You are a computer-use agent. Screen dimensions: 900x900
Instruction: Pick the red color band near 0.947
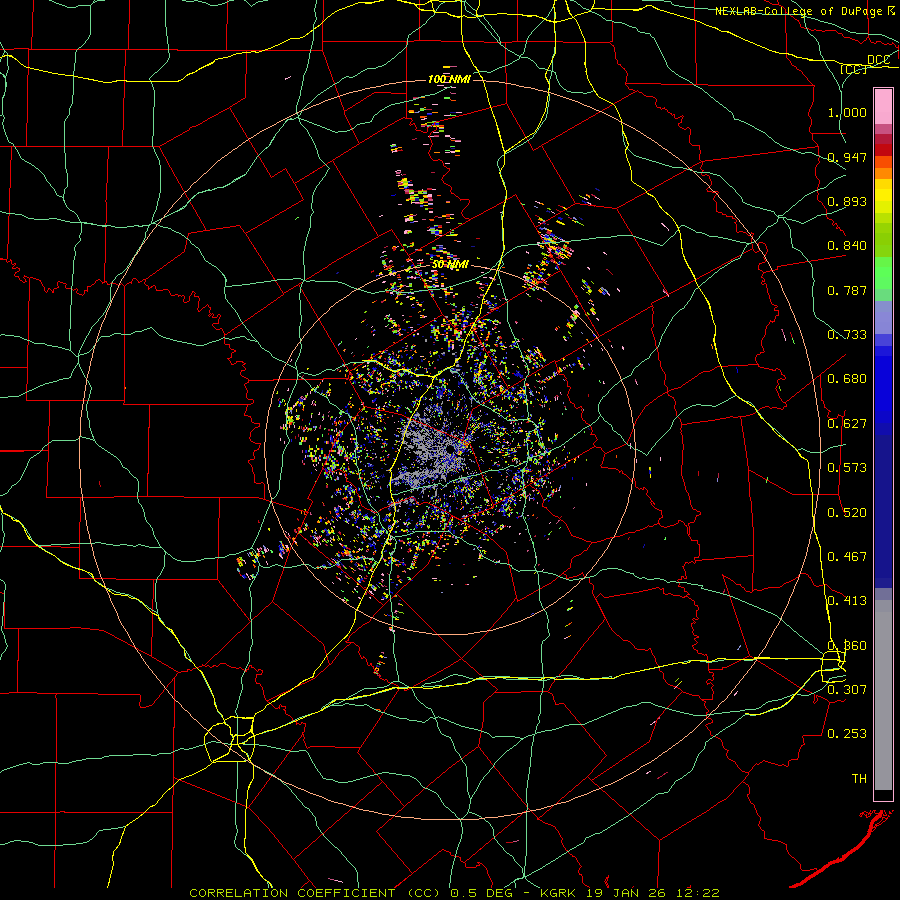tap(883, 150)
